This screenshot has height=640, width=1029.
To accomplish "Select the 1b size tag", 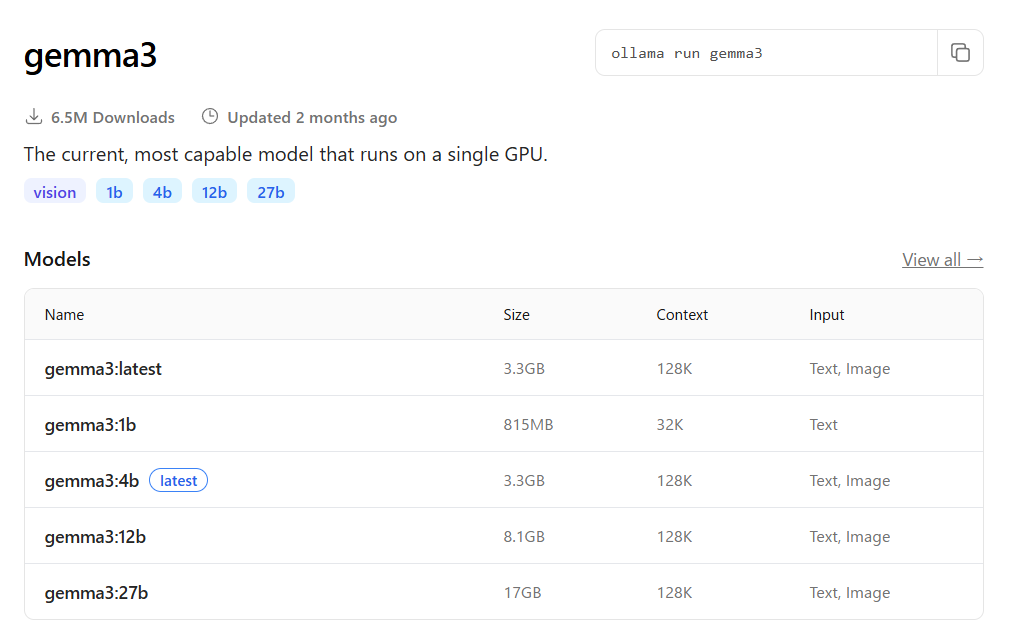I will tap(115, 192).
